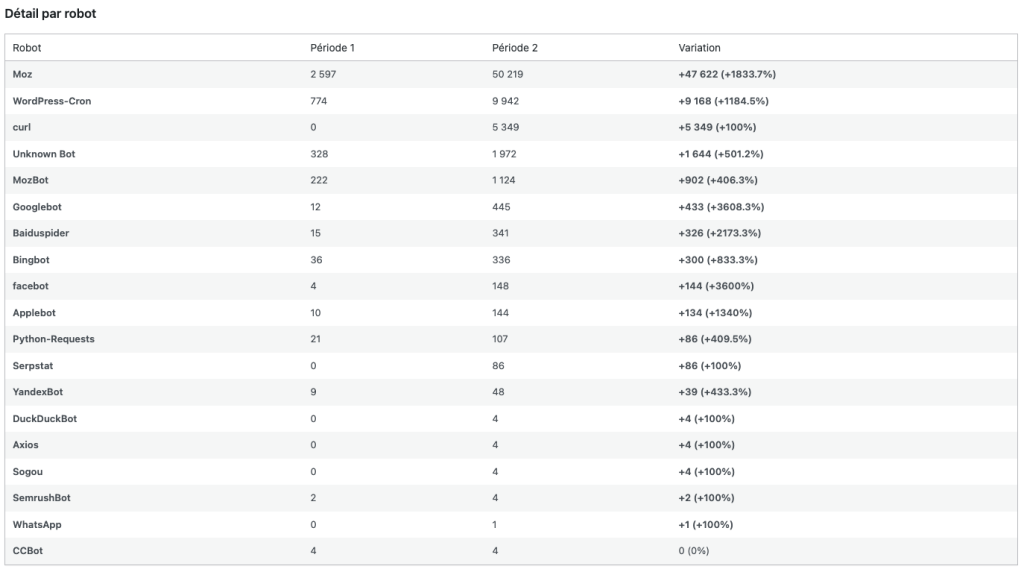Click Baiduspider variation +326 (+2173.3%)

pos(720,233)
